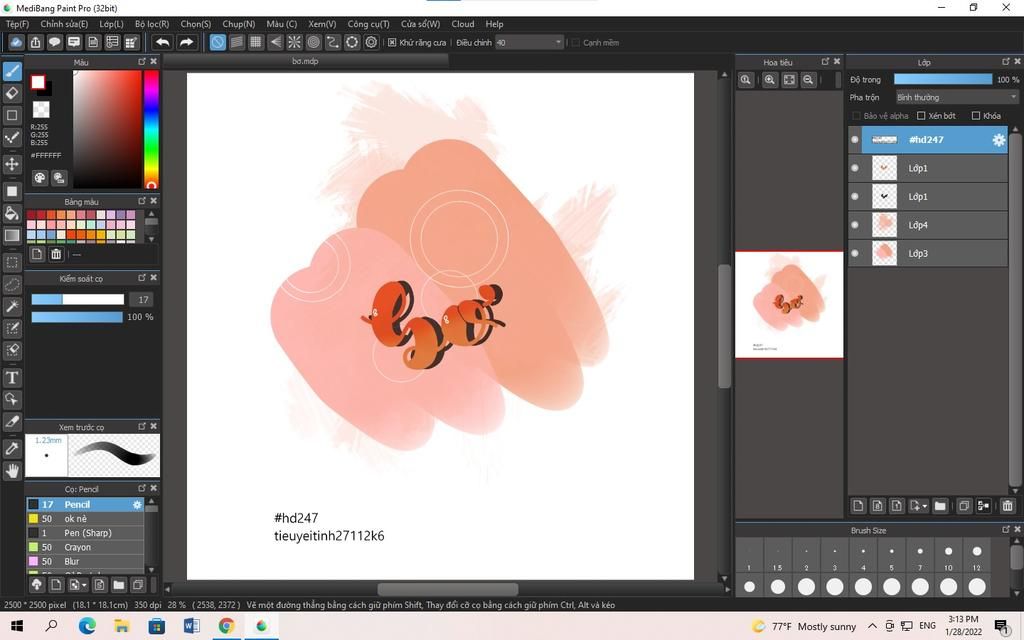Viewport: 1024px width, 640px height.
Task: Toggle the Xén bớt checkbox
Action: point(921,116)
